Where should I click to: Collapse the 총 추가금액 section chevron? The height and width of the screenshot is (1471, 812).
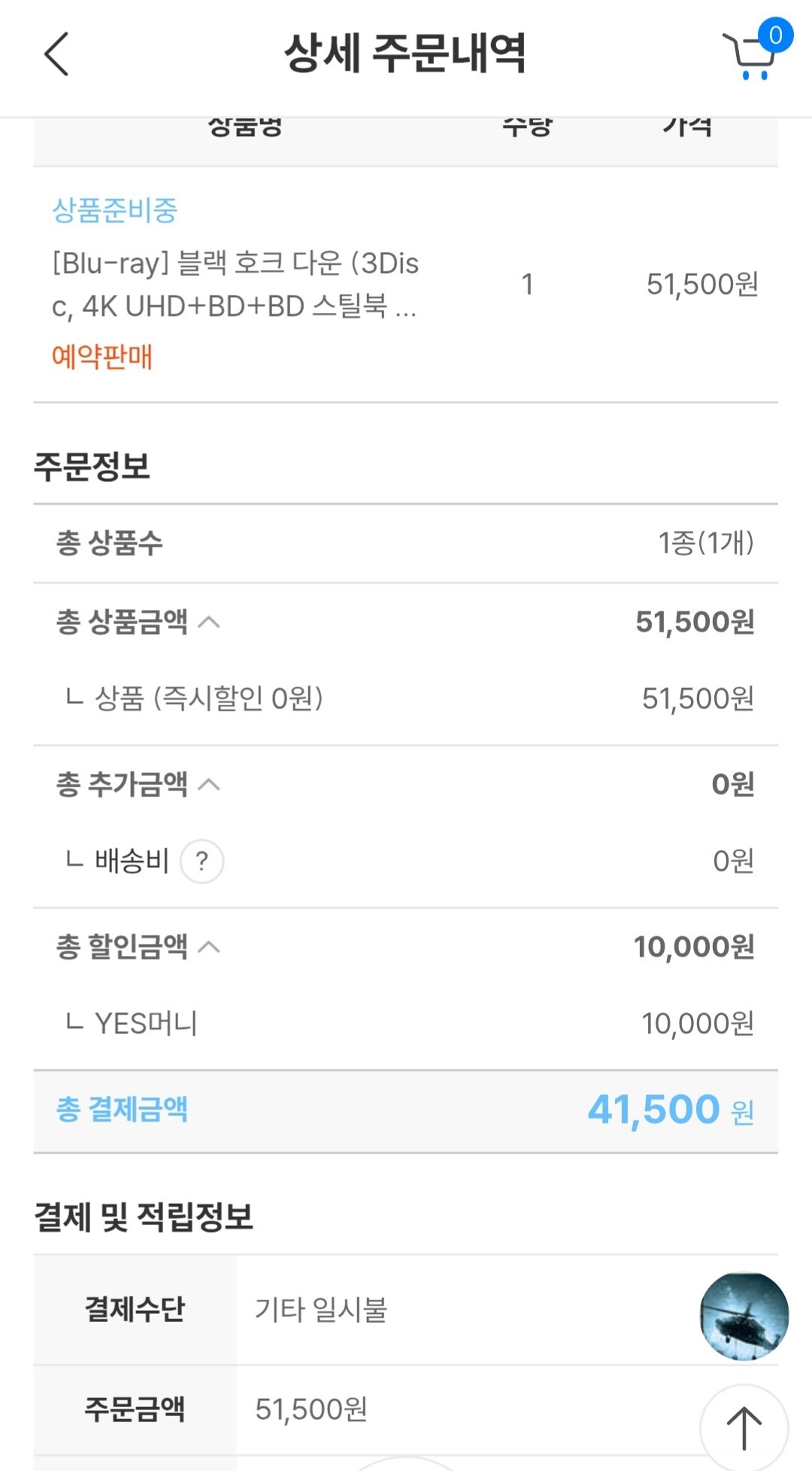click(209, 784)
